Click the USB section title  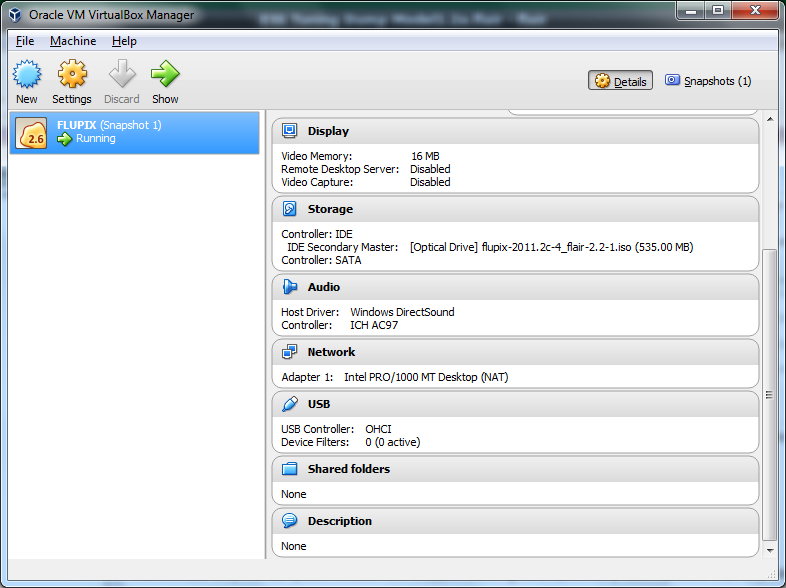pos(319,404)
